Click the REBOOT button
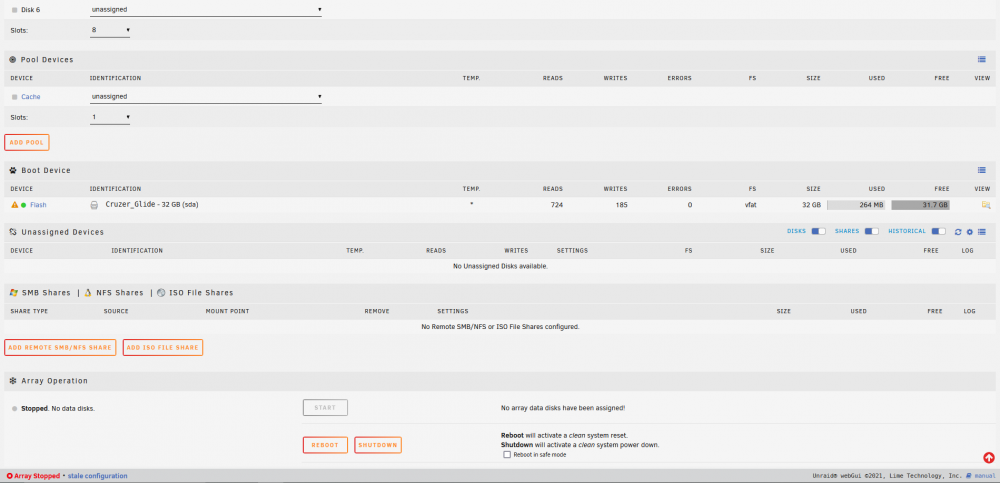Viewport: 1000px width, 483px height. (x=325, y=445)
